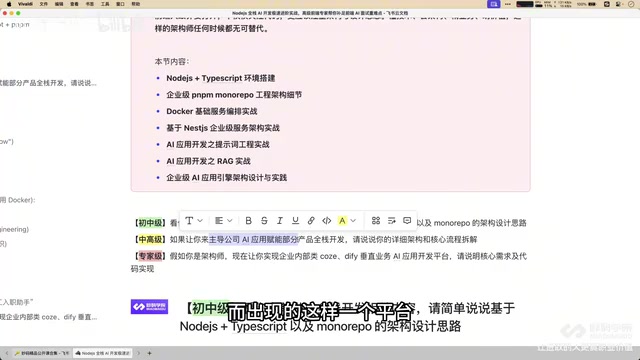Click the Docker 基础服务编排实战 bullet

211,111
